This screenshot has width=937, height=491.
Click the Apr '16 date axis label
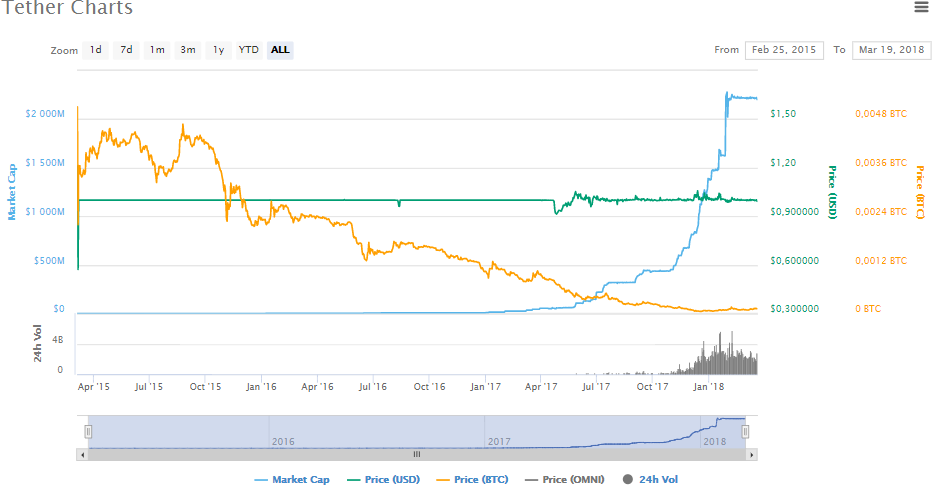pos(317,386)
